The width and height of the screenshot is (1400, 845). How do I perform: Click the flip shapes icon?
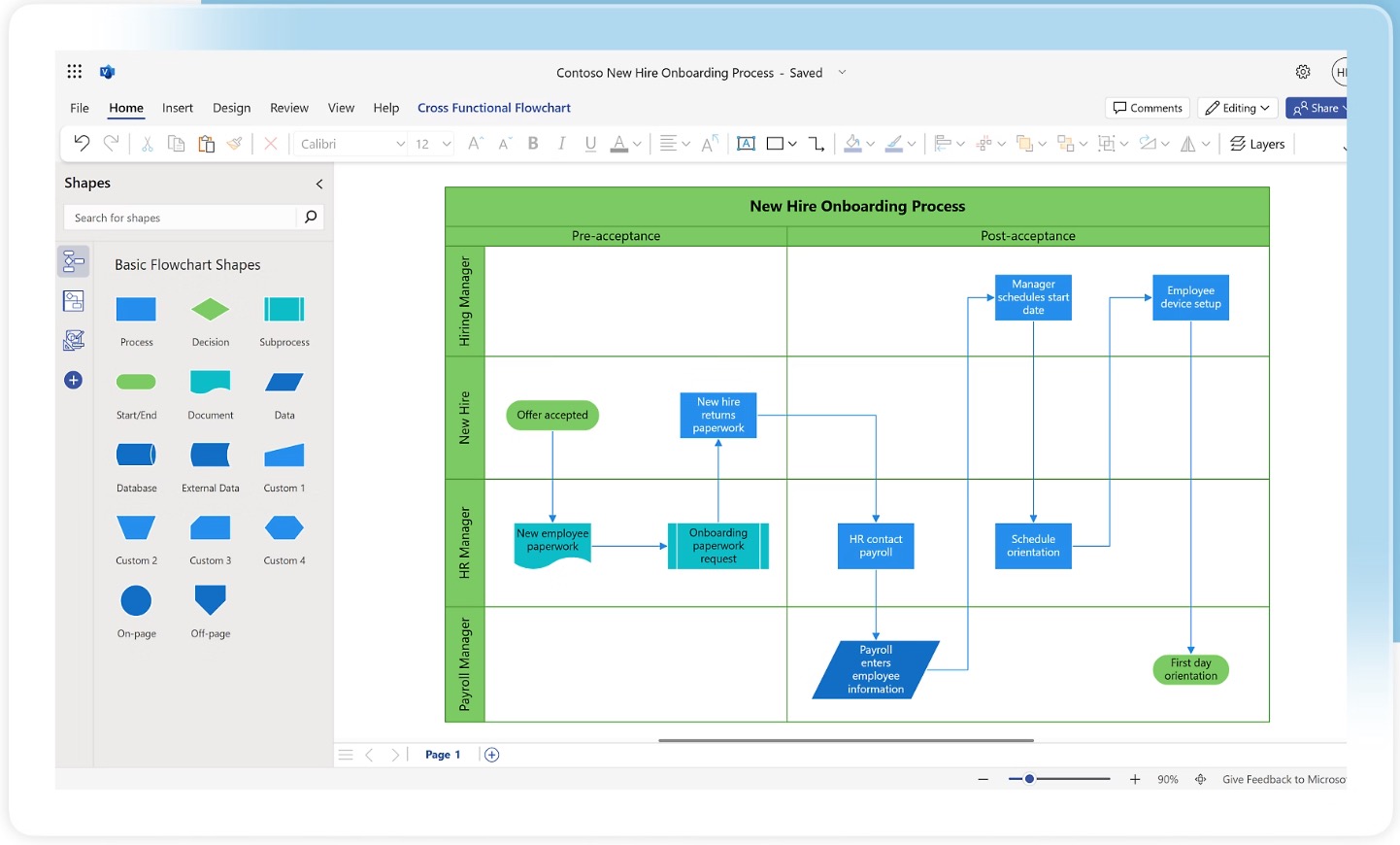tap(1187, 144)
